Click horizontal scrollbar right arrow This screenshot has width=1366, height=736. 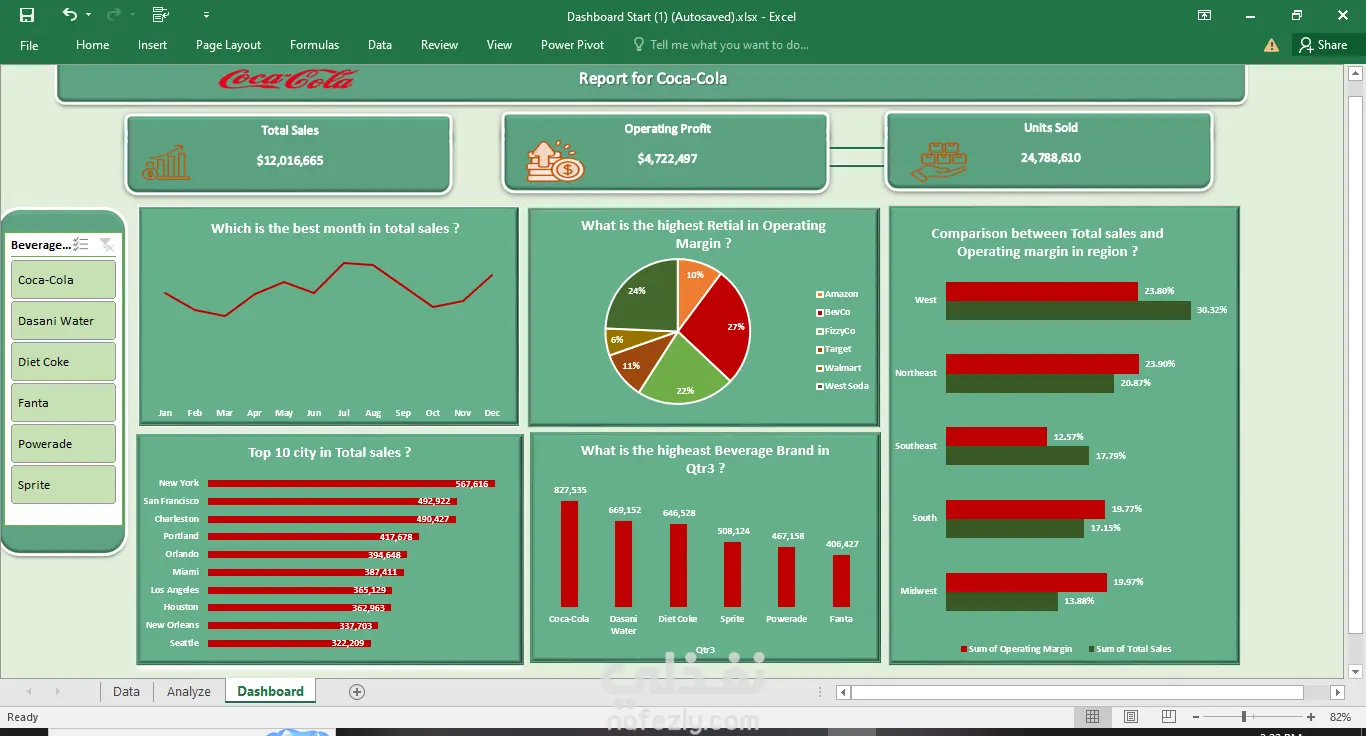[1338, 692]
